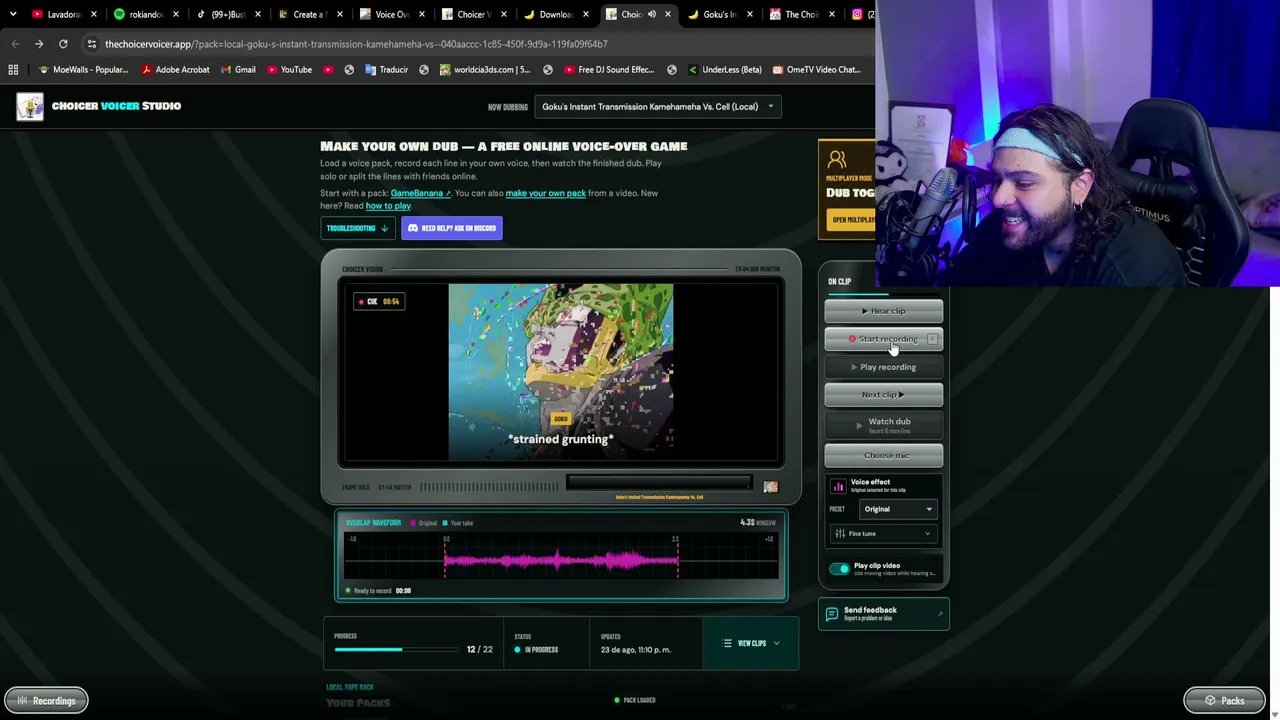This screenshot has height=720, width=1280.
Task: Expand the View Clips list
Action: click(751, 644)
